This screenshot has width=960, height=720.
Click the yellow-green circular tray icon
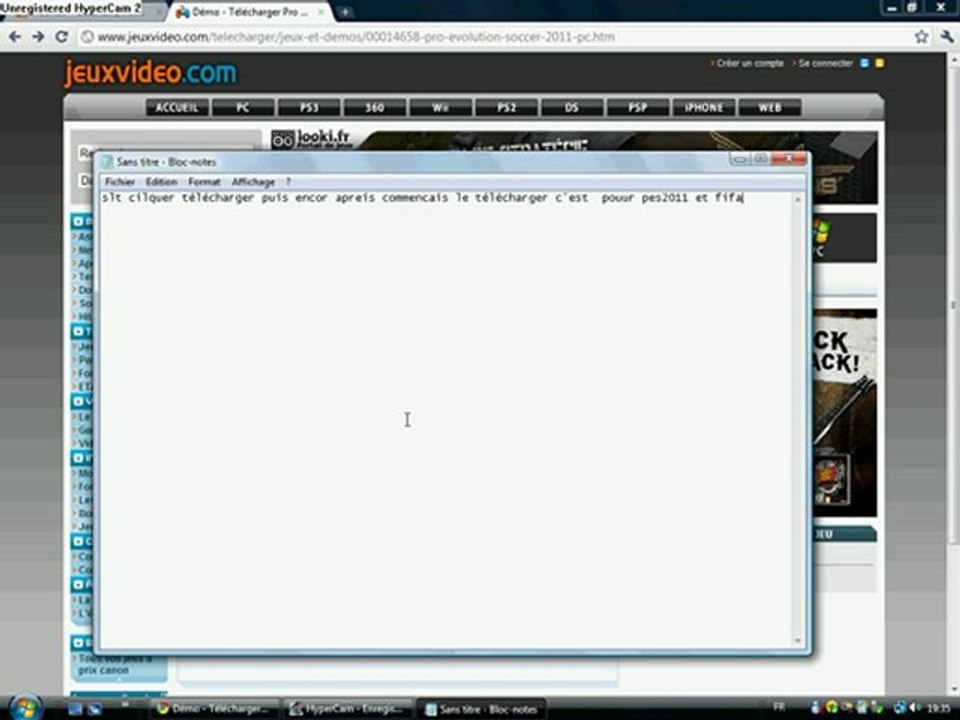coord(832,708)
